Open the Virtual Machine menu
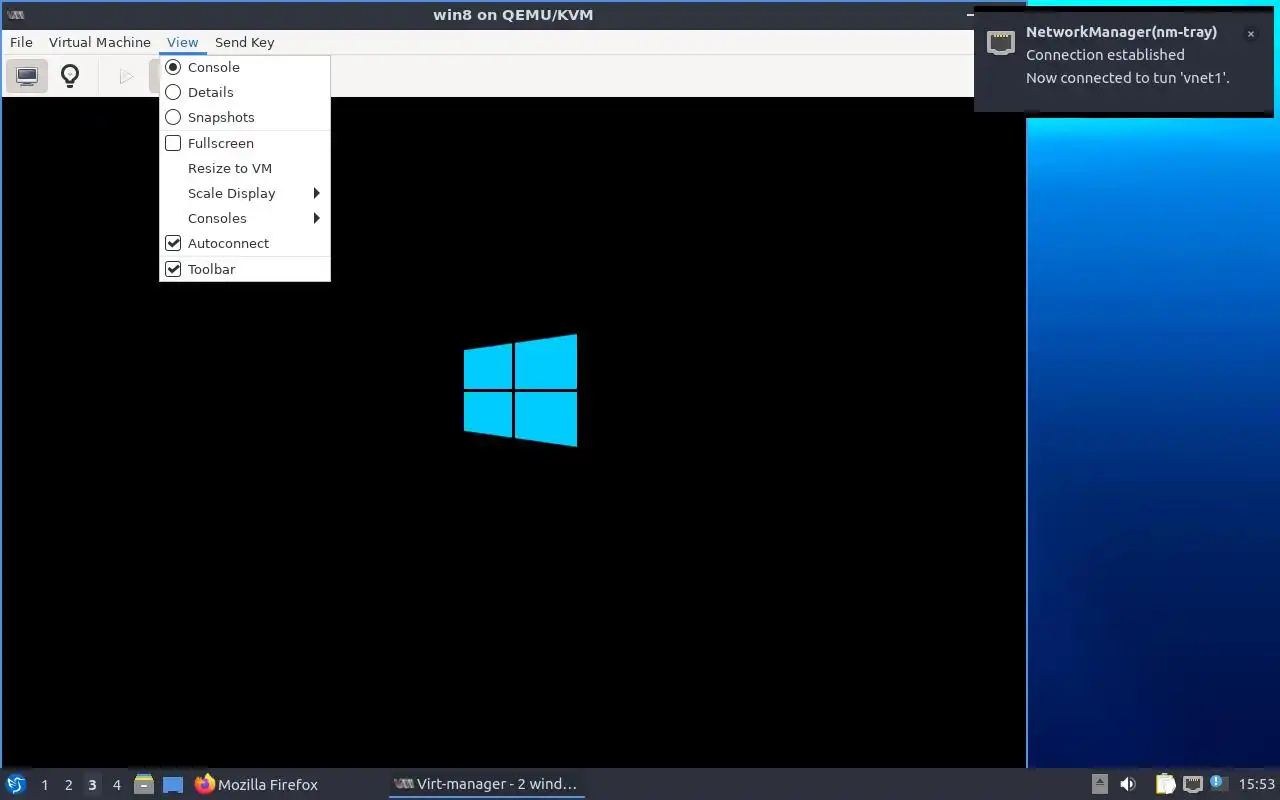Screen dimensions: 1280x800 click(x=100, y=42)
